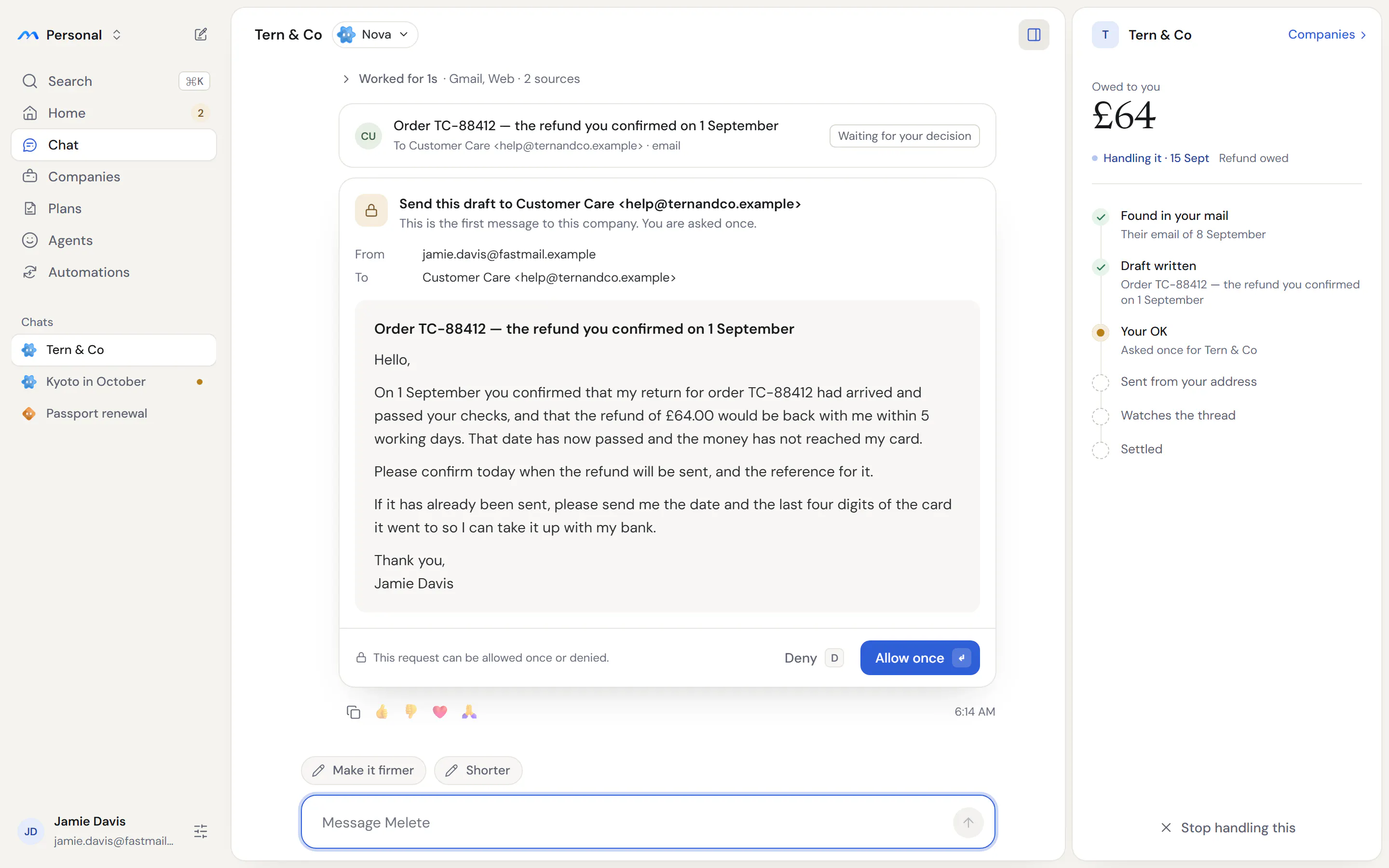
Task: Click the Waiting for your decision badge
Action: (x=904, y=136)
